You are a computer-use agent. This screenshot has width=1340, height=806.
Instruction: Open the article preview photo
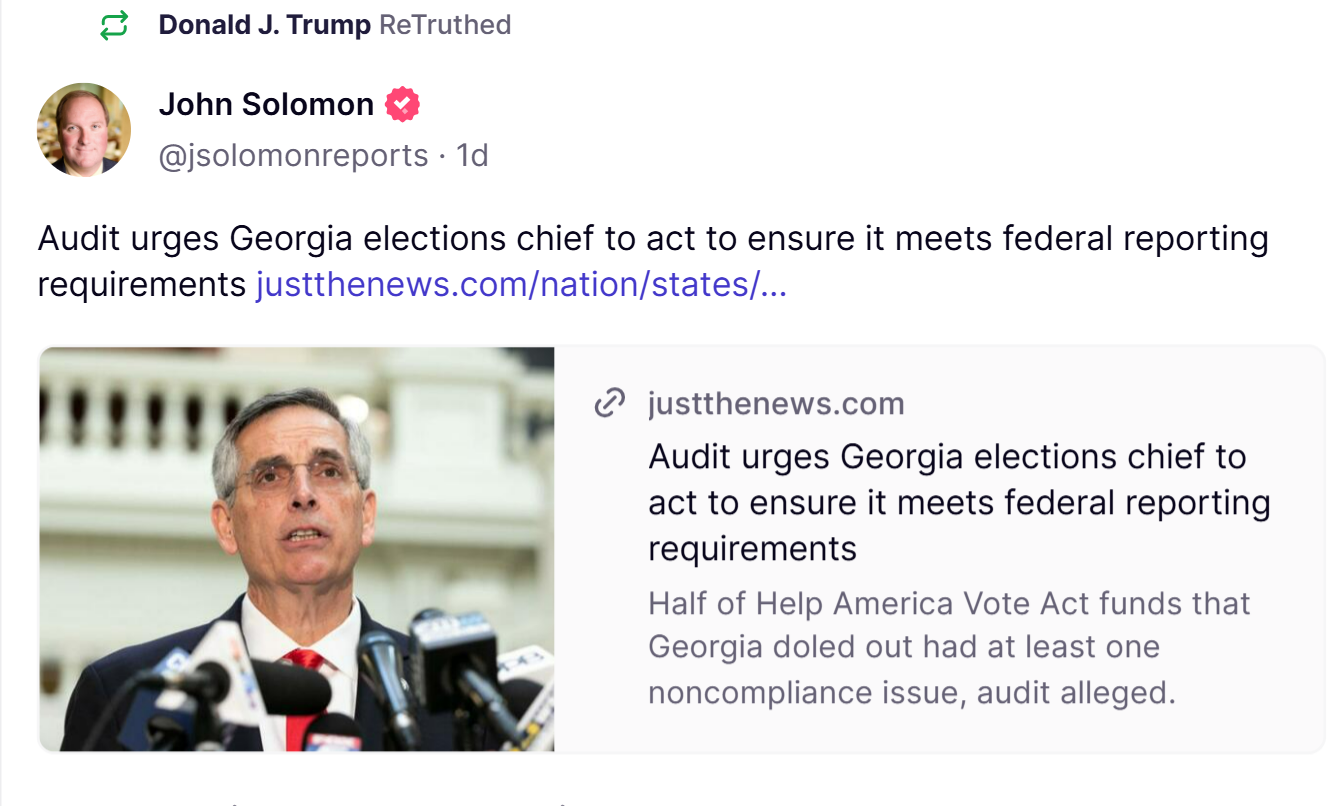pyautogui.click(x=297, y=548)
